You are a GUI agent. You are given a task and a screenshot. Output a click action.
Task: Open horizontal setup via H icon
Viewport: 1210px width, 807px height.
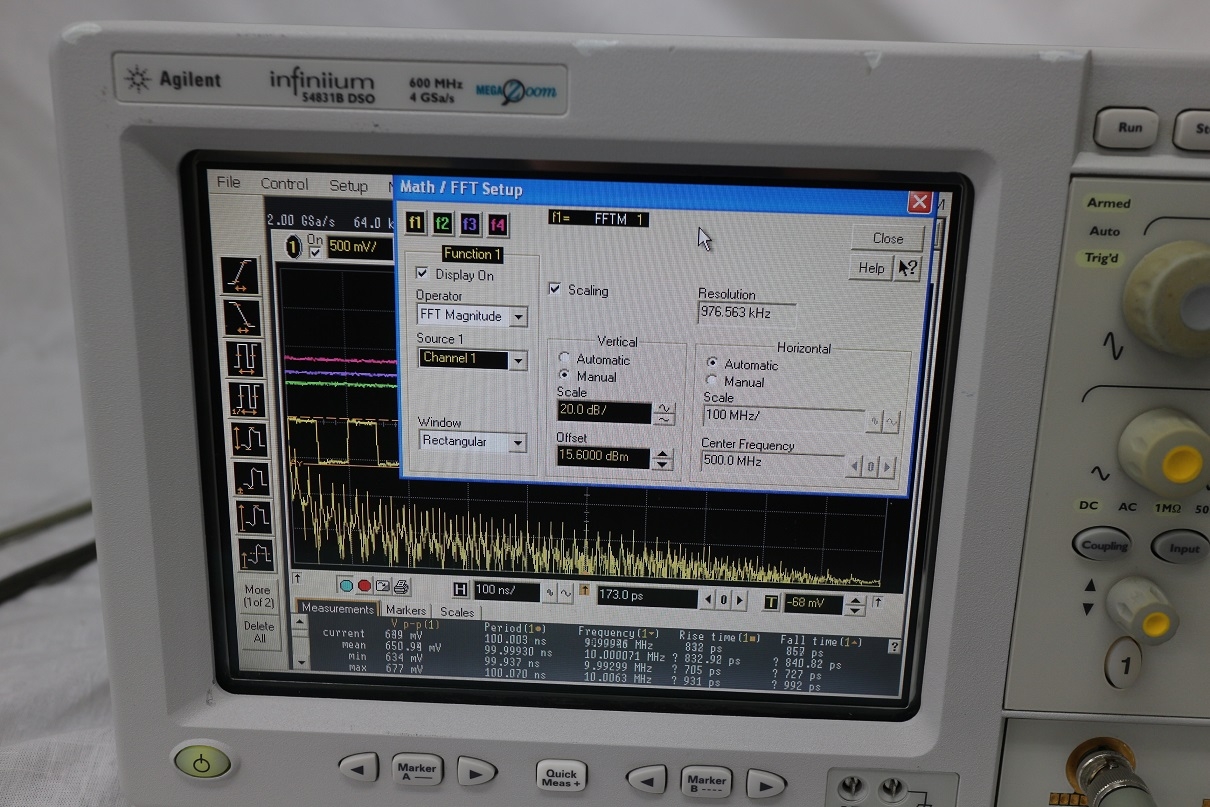click(460, 590)
